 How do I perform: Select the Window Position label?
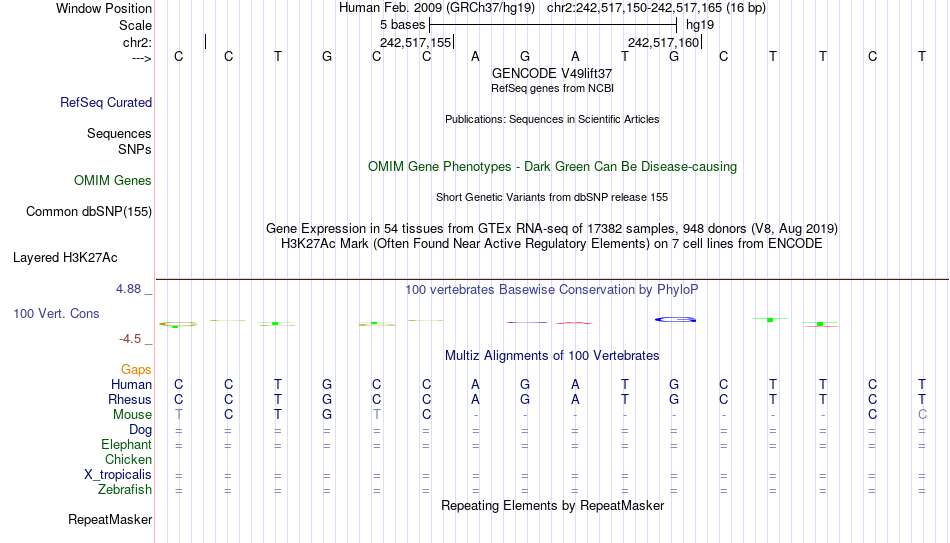pos(104,8)
